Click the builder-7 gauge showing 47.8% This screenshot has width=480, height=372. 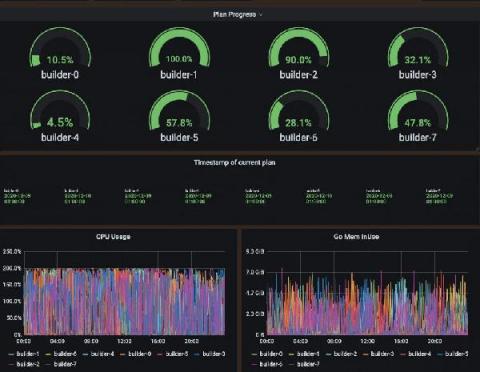pyautogui.click(x=418, y=110)
